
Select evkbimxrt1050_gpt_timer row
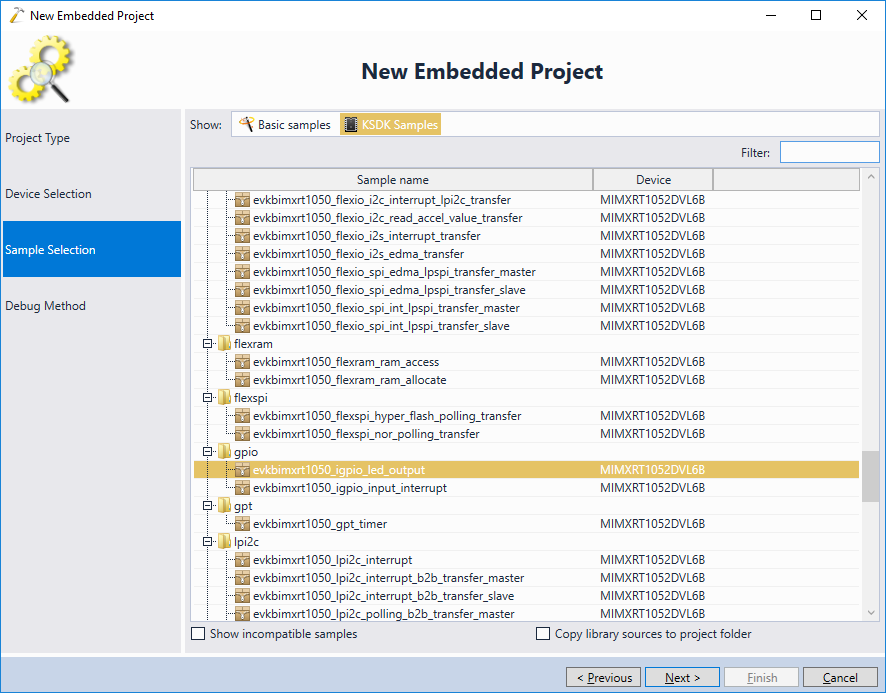tap(526, 524)
